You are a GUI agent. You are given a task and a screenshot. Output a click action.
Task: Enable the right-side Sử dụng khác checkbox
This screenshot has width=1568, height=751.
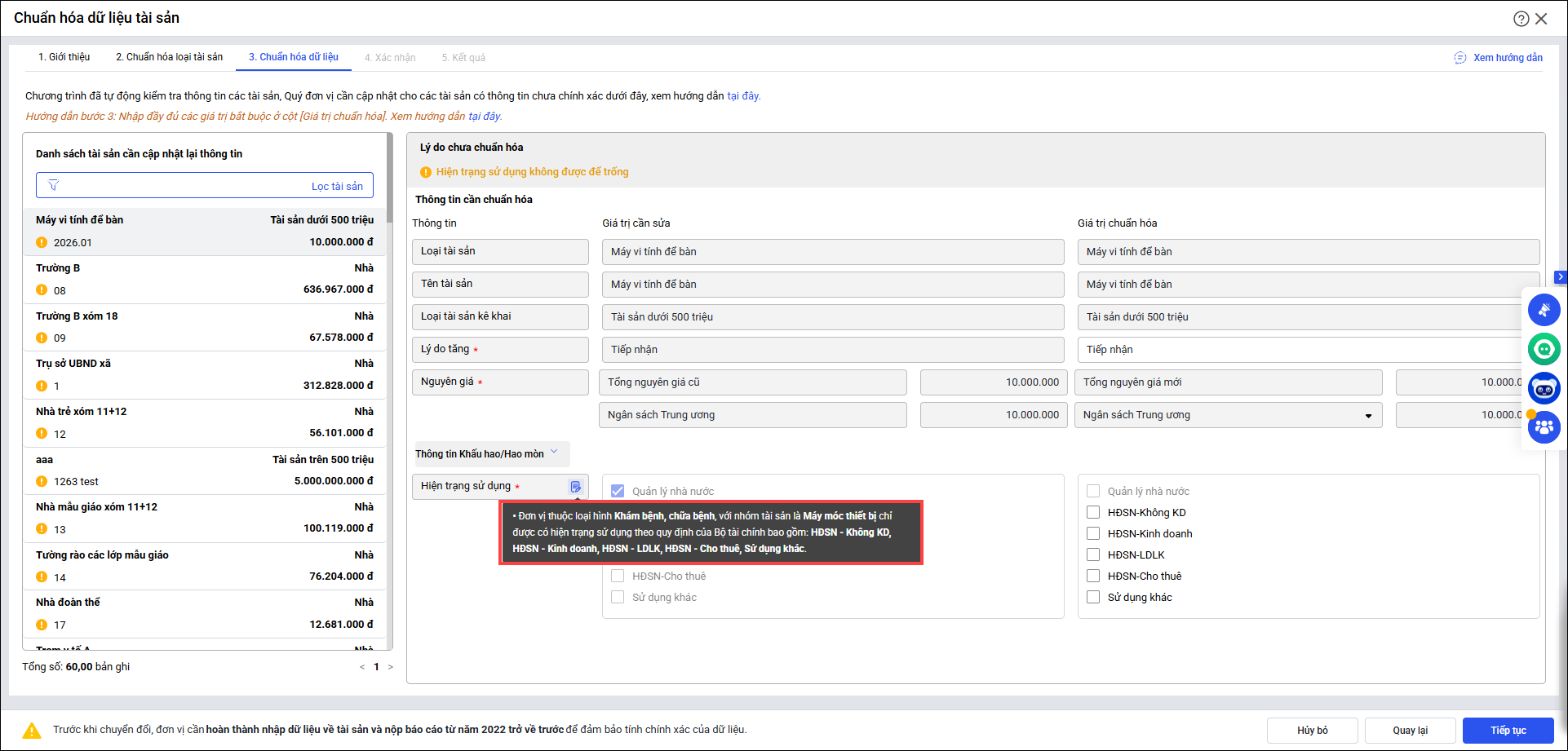1093,597
